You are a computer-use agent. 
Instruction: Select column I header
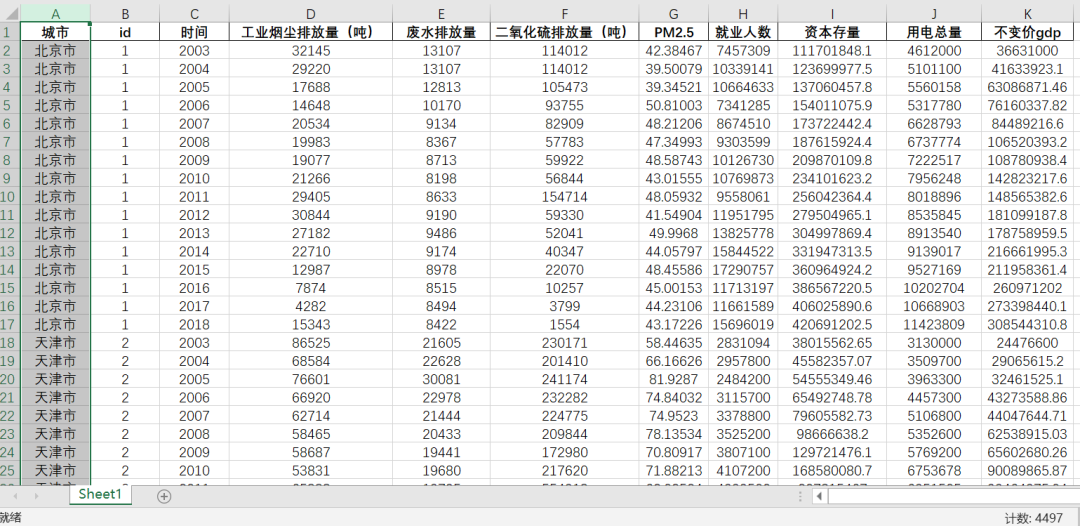832,14
